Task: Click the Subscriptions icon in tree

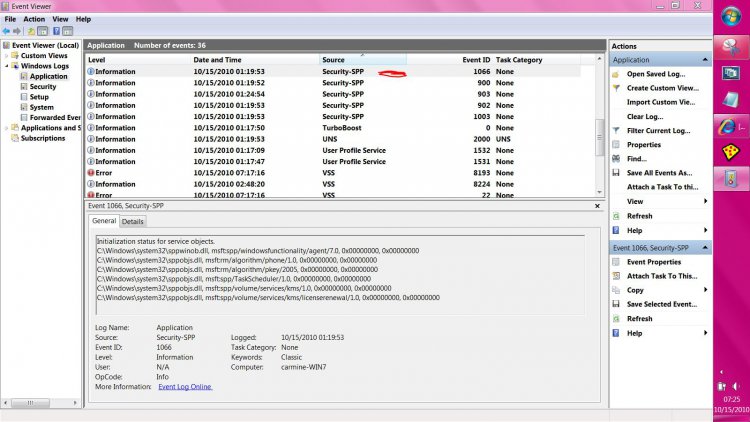Action: coord(15,138)
